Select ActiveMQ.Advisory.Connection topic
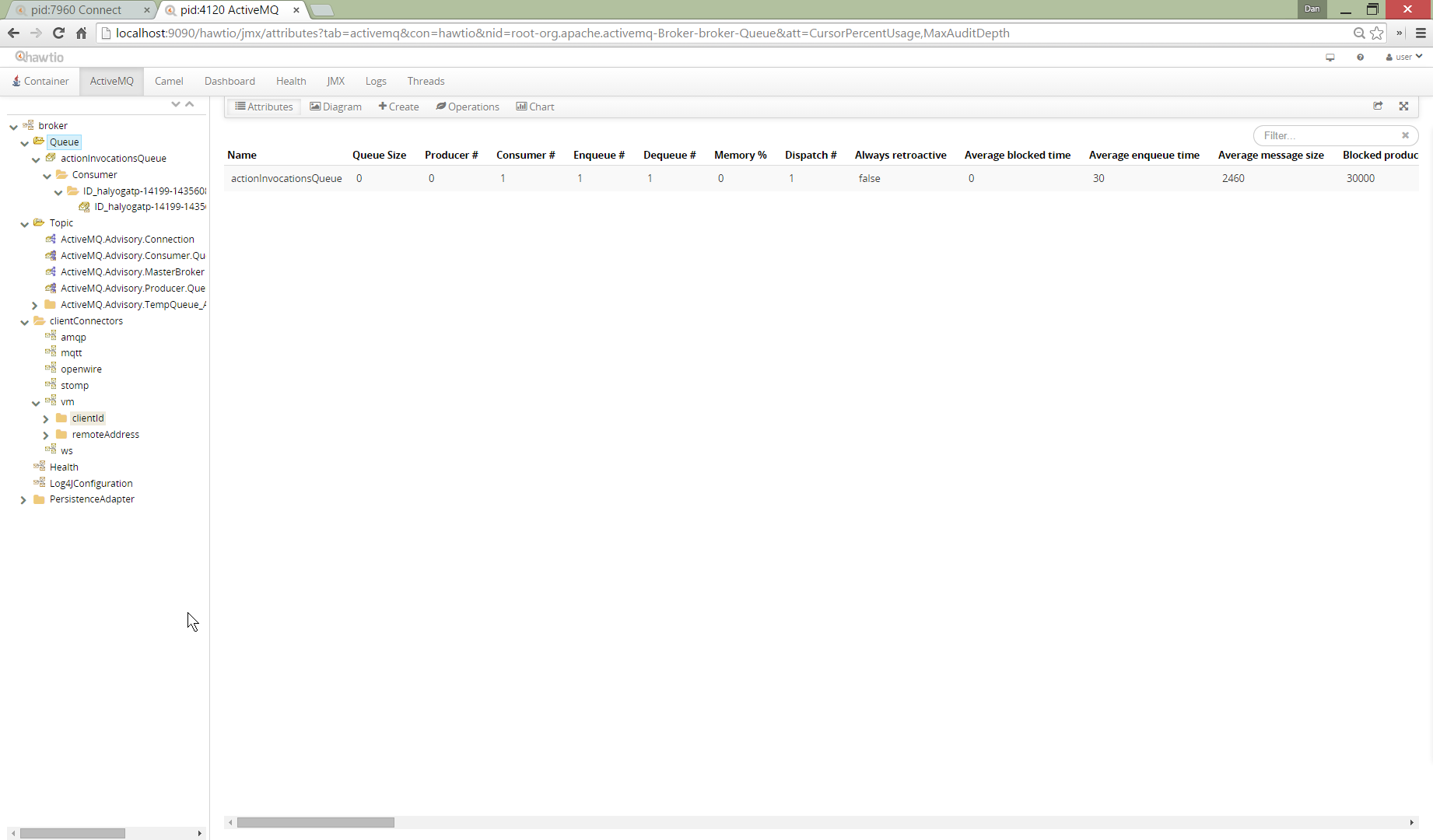The image size is (1433, 840). point(128,239)
